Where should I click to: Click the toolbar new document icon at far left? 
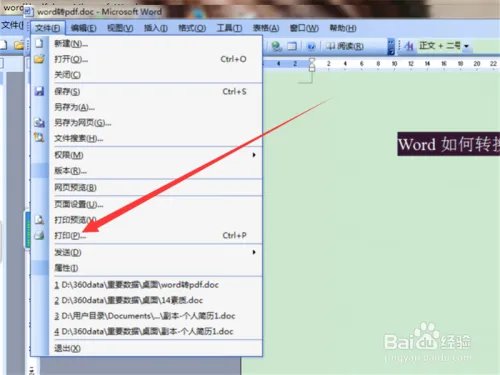coord(3,45)
